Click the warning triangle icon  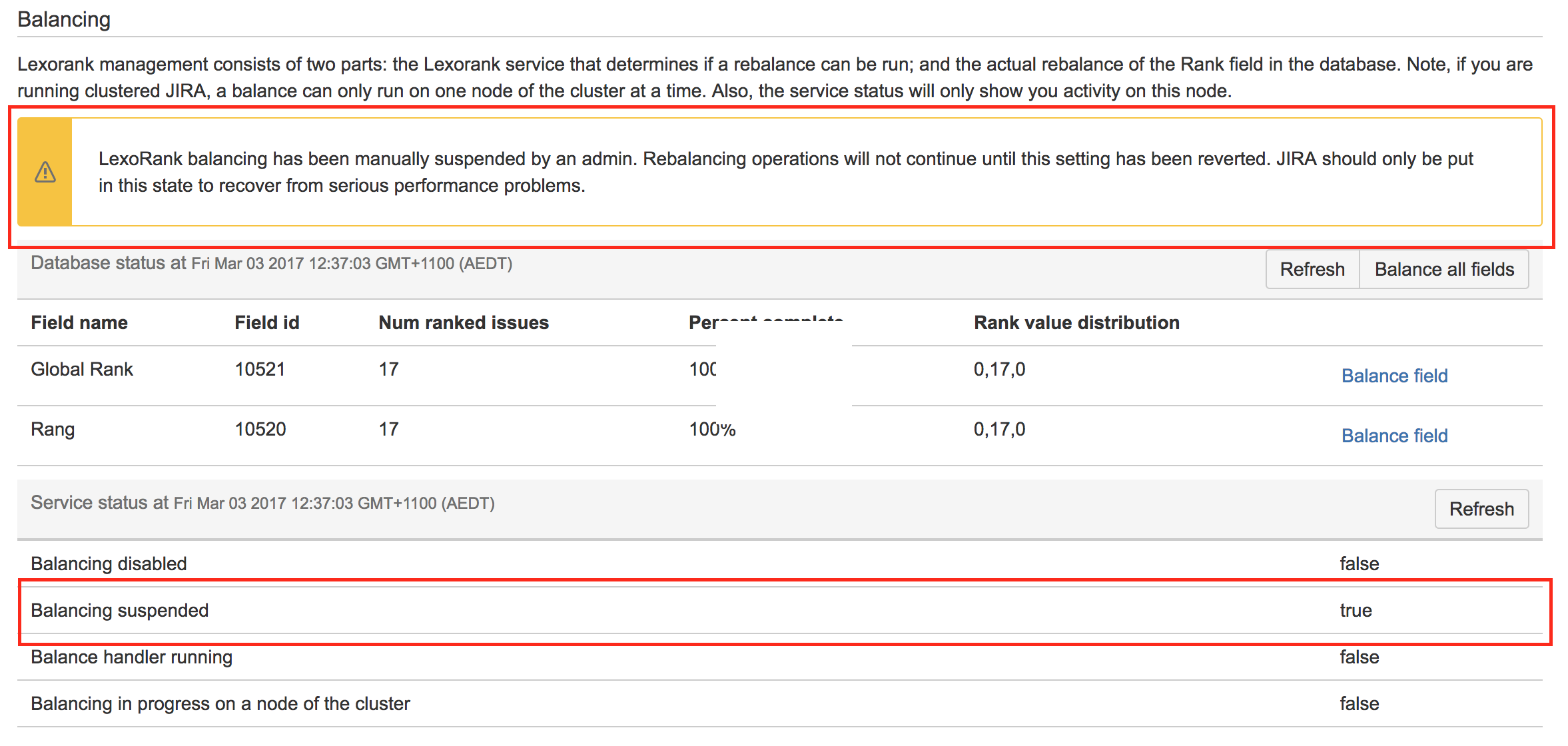(45, 173)
